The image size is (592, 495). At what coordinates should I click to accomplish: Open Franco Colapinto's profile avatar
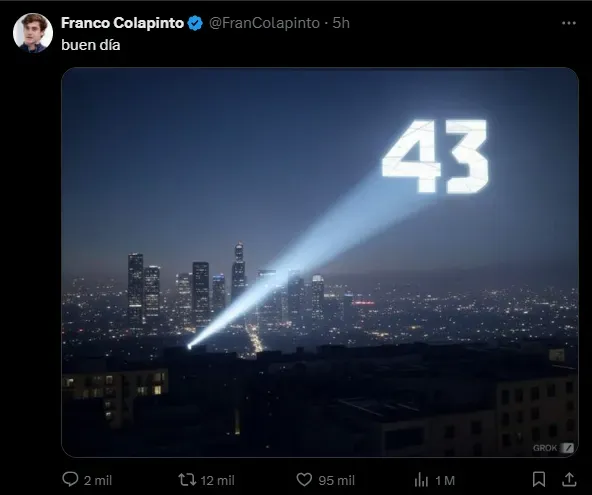(33, 33)
